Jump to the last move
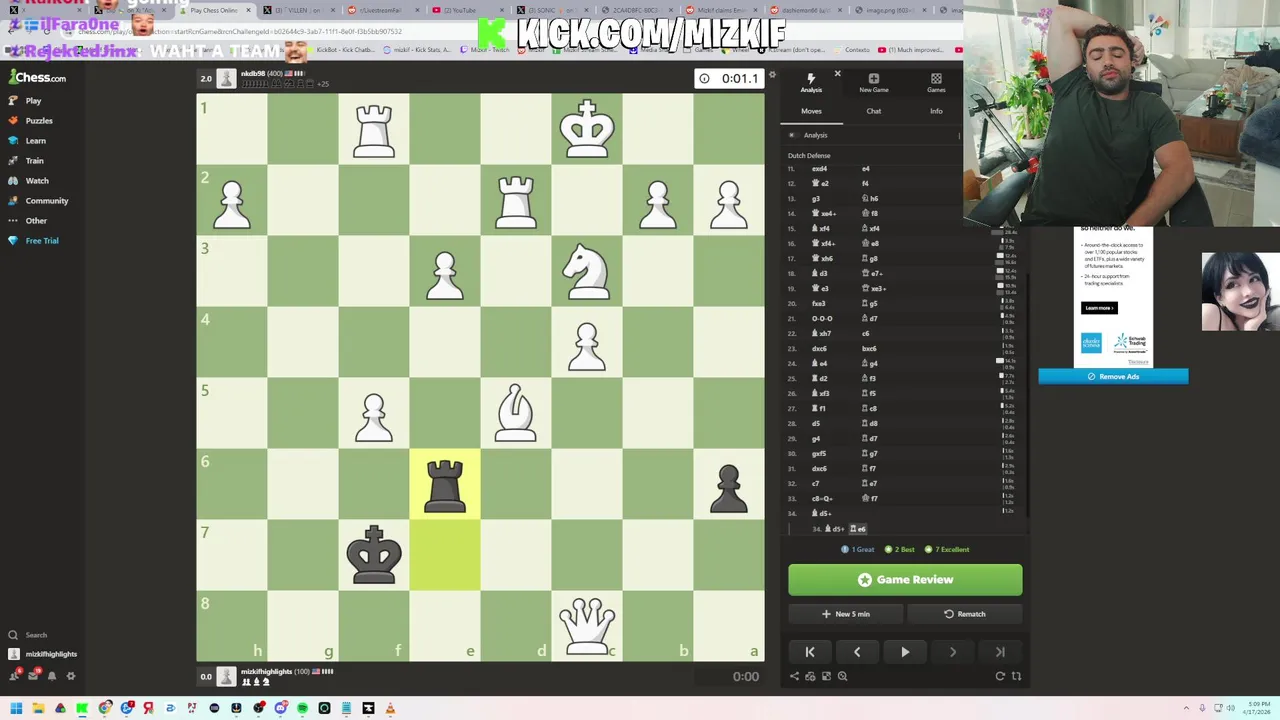 (x=1000, y=652)
